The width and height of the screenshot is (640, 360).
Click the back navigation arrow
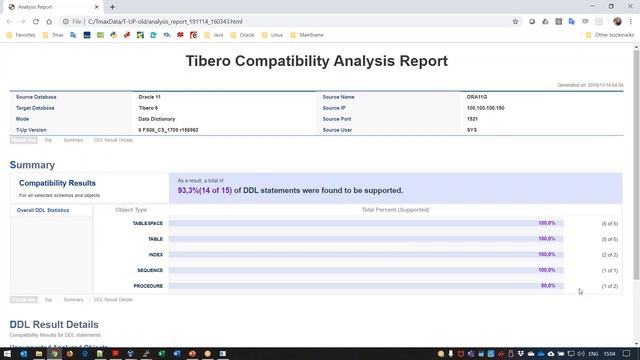pyautogui.click(x=9, y=22)
